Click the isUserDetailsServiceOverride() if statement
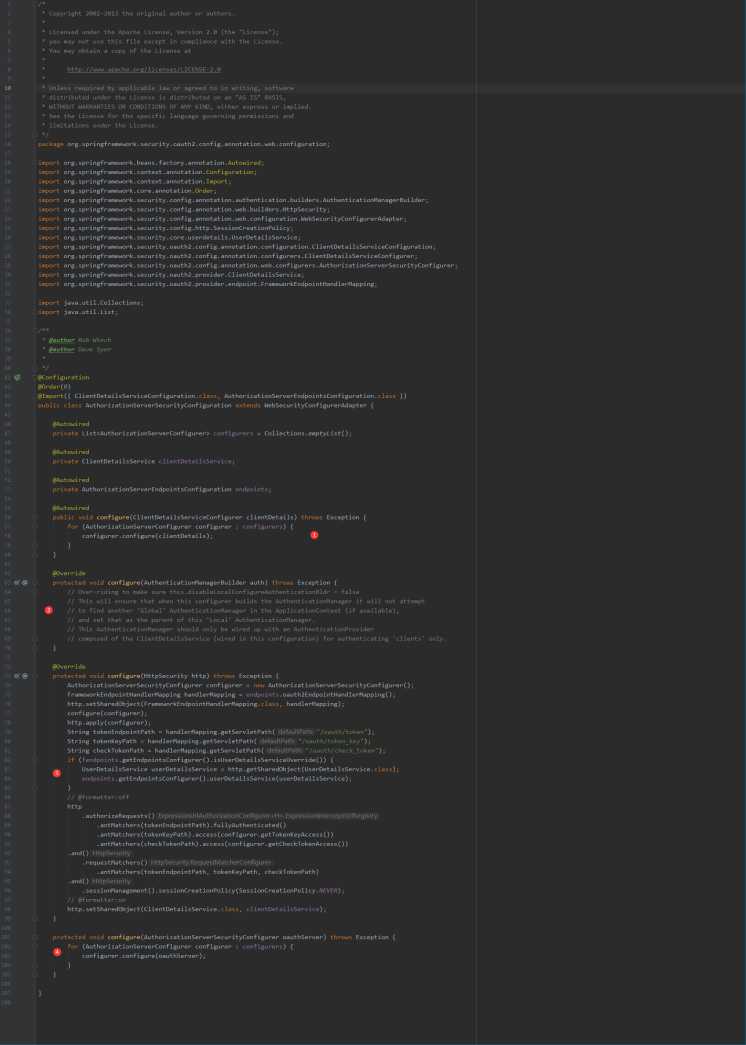This screenshot has width=746, height=1045. pyautogui.click(x=200, y=760)
